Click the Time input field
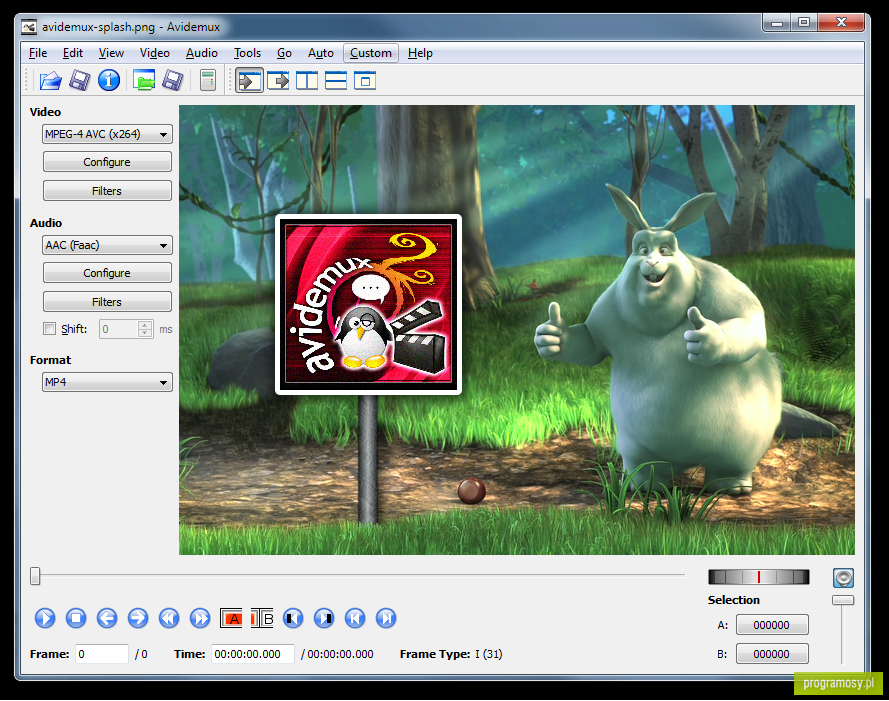This screenshot has width=889, height=701. click(x=253, y=654)
